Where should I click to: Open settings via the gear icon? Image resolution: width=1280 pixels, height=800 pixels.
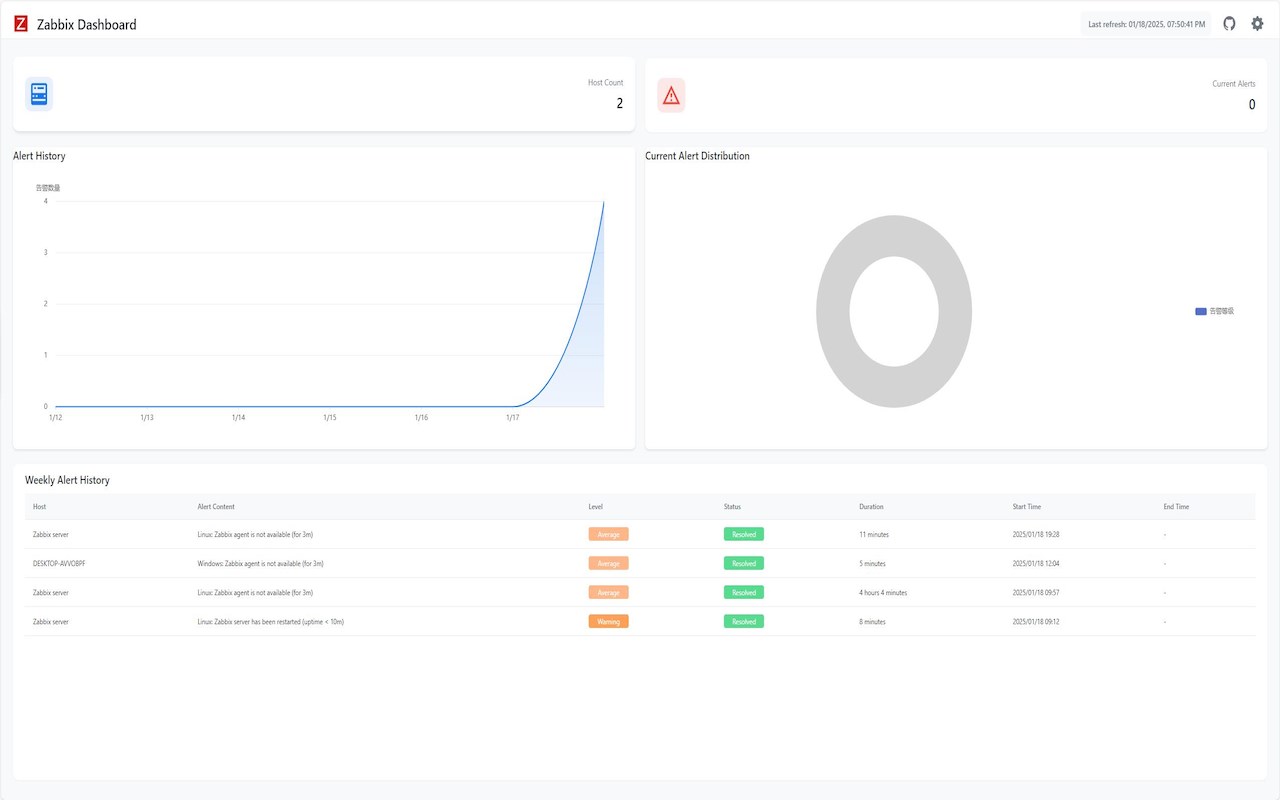[x=1258, y=23]
